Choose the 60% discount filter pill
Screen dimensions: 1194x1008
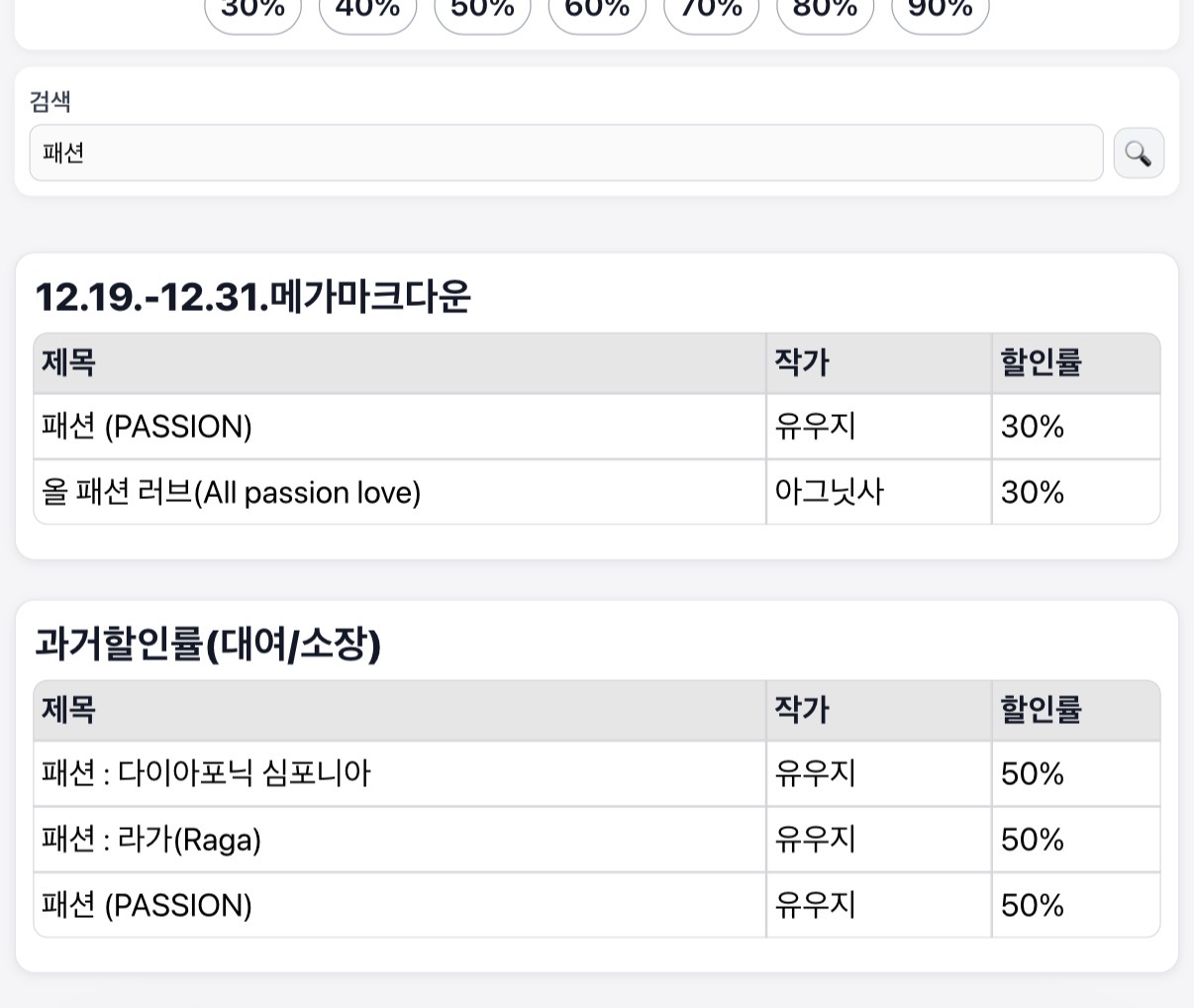(x=597, y=12)
